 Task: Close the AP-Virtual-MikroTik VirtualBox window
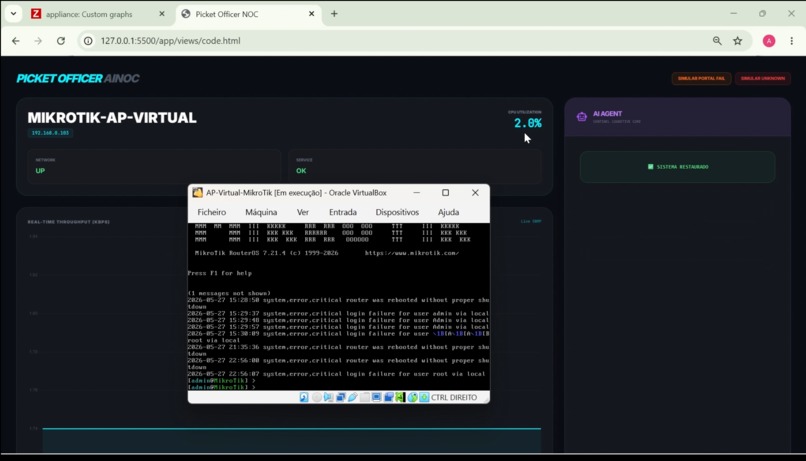(x=475, y=193)
